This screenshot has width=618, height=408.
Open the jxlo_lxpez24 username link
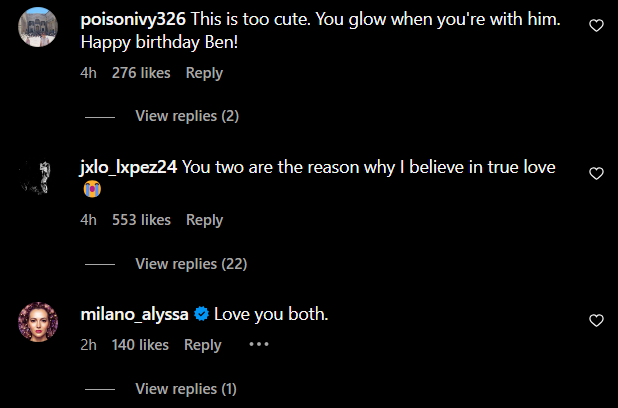tap(129, 167)
